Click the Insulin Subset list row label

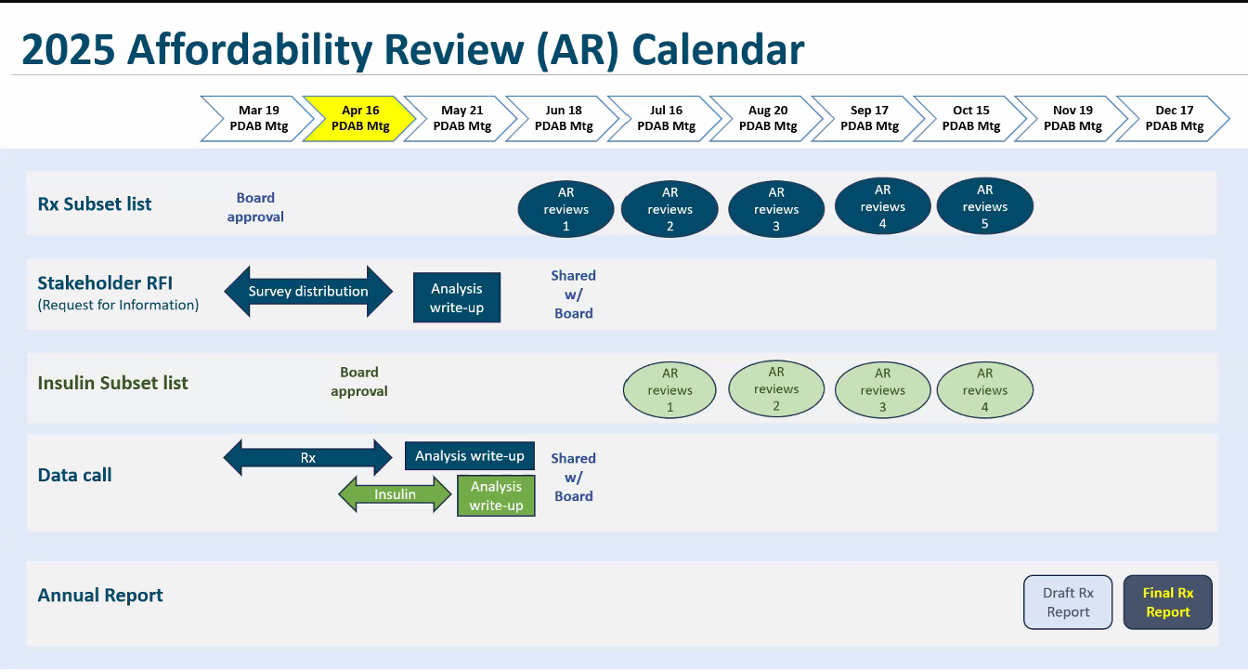click(113, 383)
